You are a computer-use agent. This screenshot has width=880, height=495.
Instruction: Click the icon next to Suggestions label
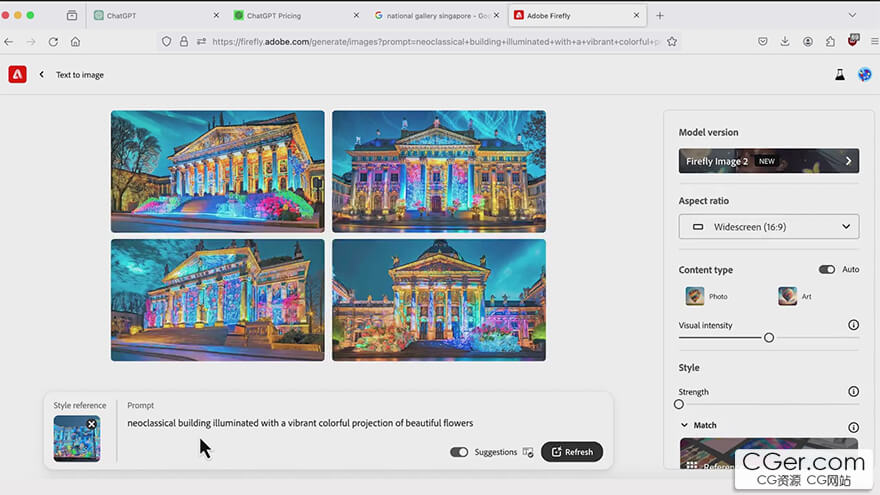pos(528,452)
